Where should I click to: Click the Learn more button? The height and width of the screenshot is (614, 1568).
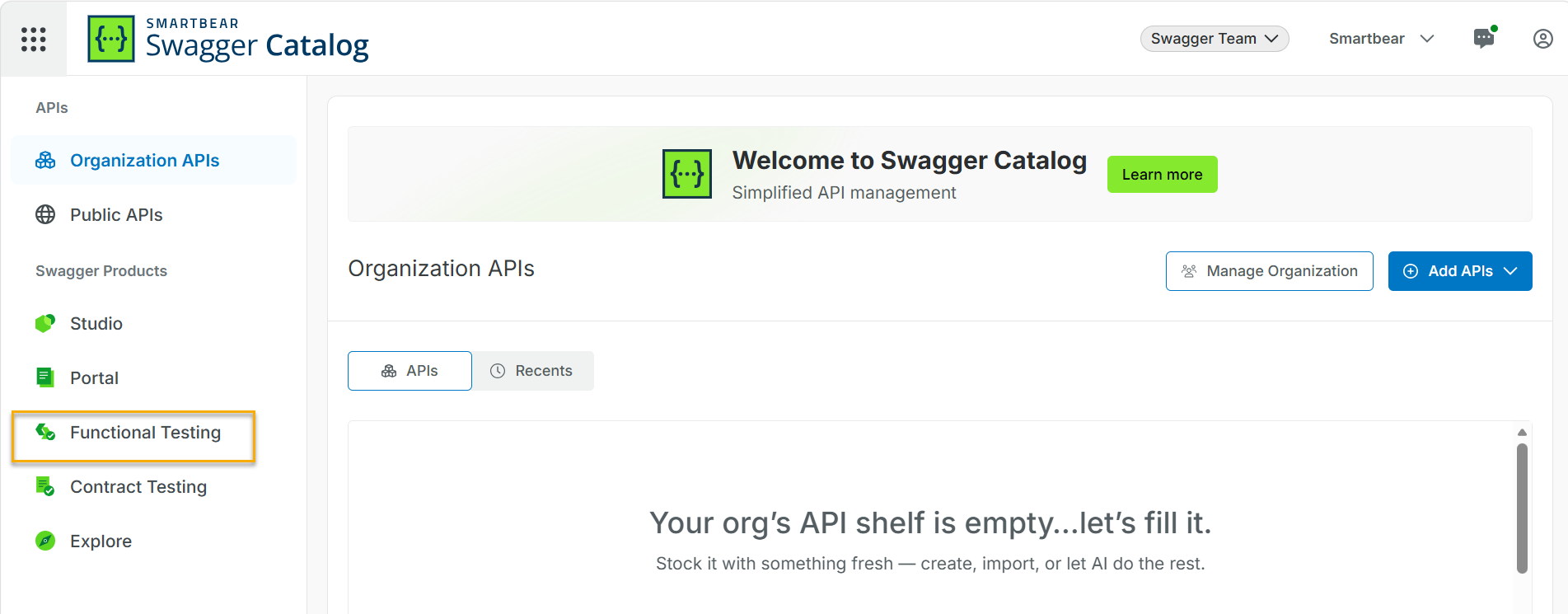coord(1162,175)
